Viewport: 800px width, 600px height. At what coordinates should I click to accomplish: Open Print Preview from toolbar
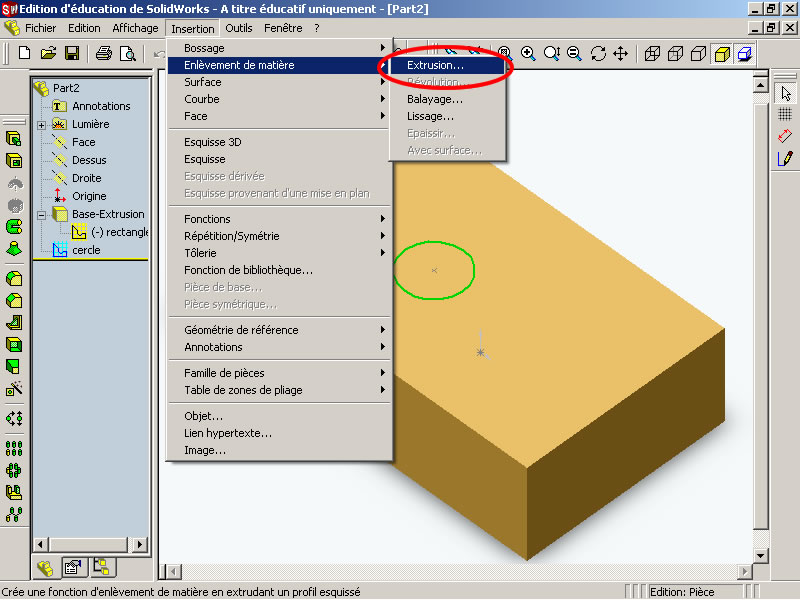point(127,53)
